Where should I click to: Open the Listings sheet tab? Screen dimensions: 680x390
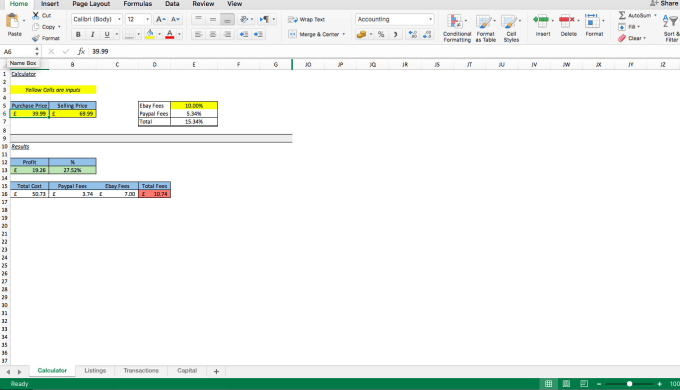tap(95, 370)
